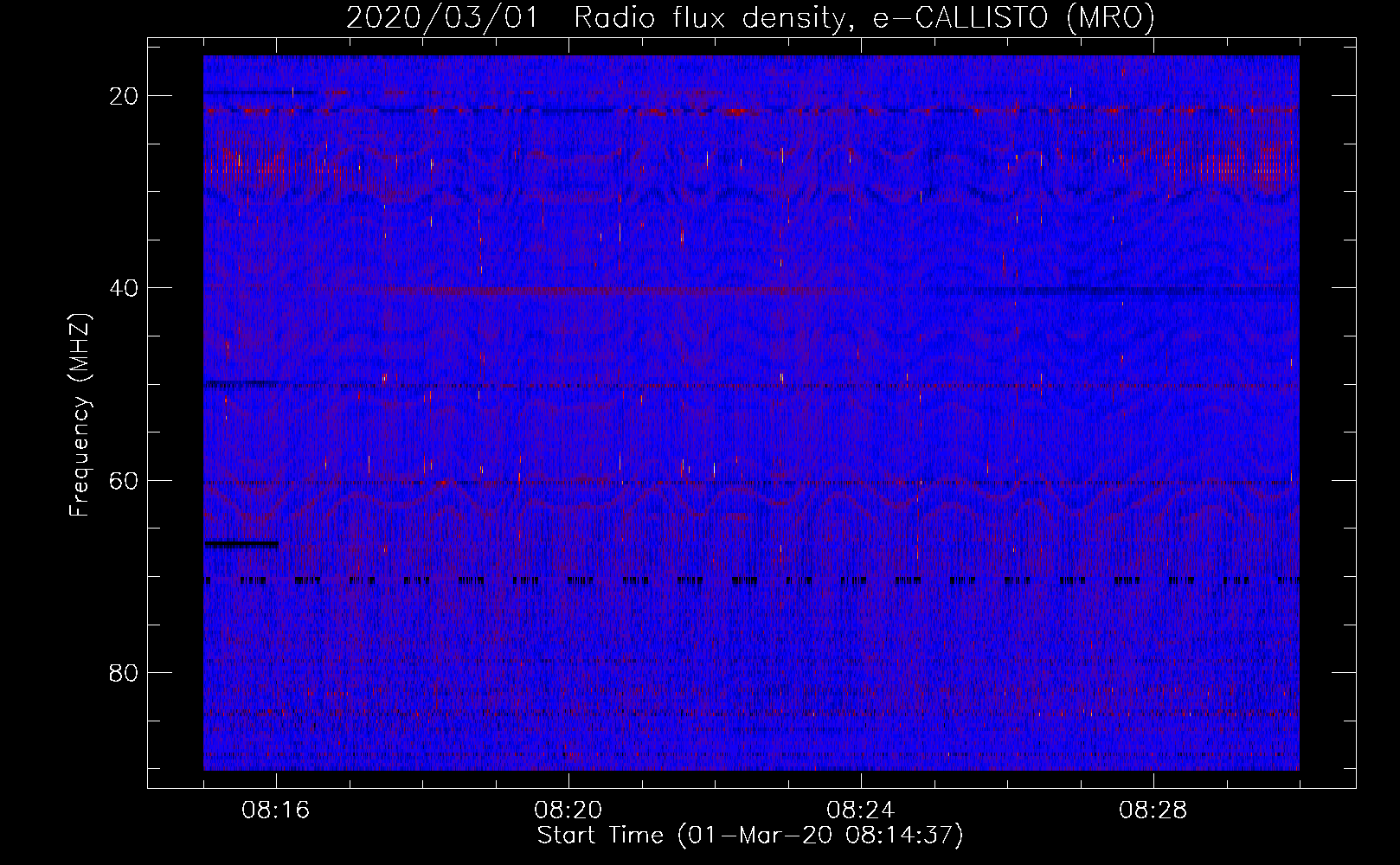
Task: Click the 08:20 time axis tick label
Action: [x=568, y=811]
